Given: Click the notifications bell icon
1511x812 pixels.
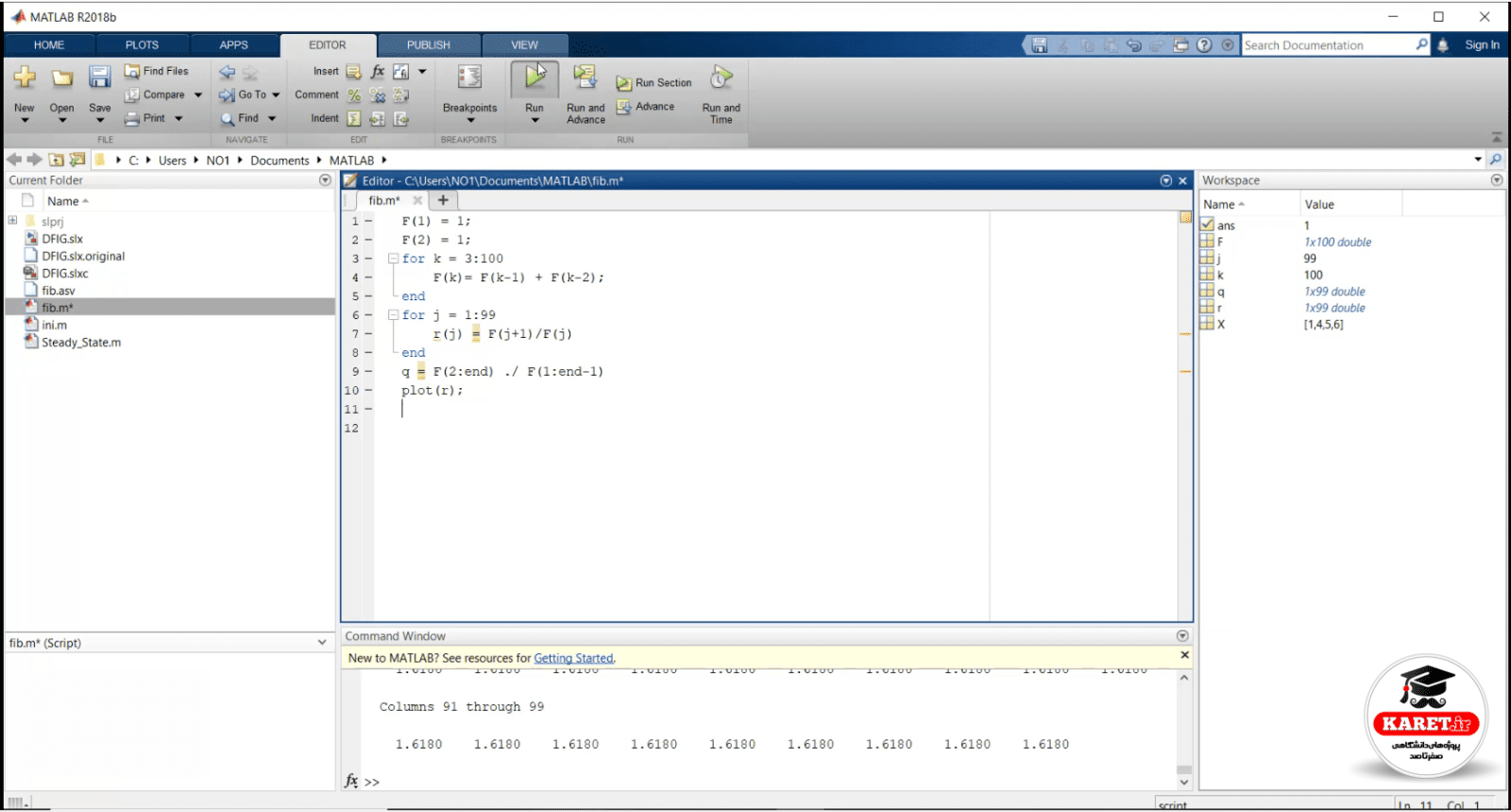Looking at the screenshot, I should pyautogui.click(x=1443, y=45).
